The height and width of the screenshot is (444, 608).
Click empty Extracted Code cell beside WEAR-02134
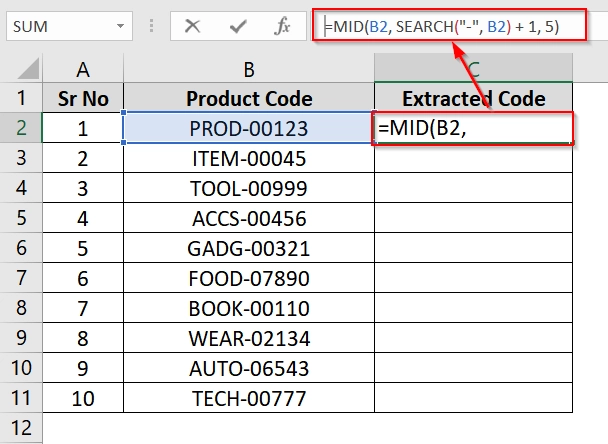[473, 338]
